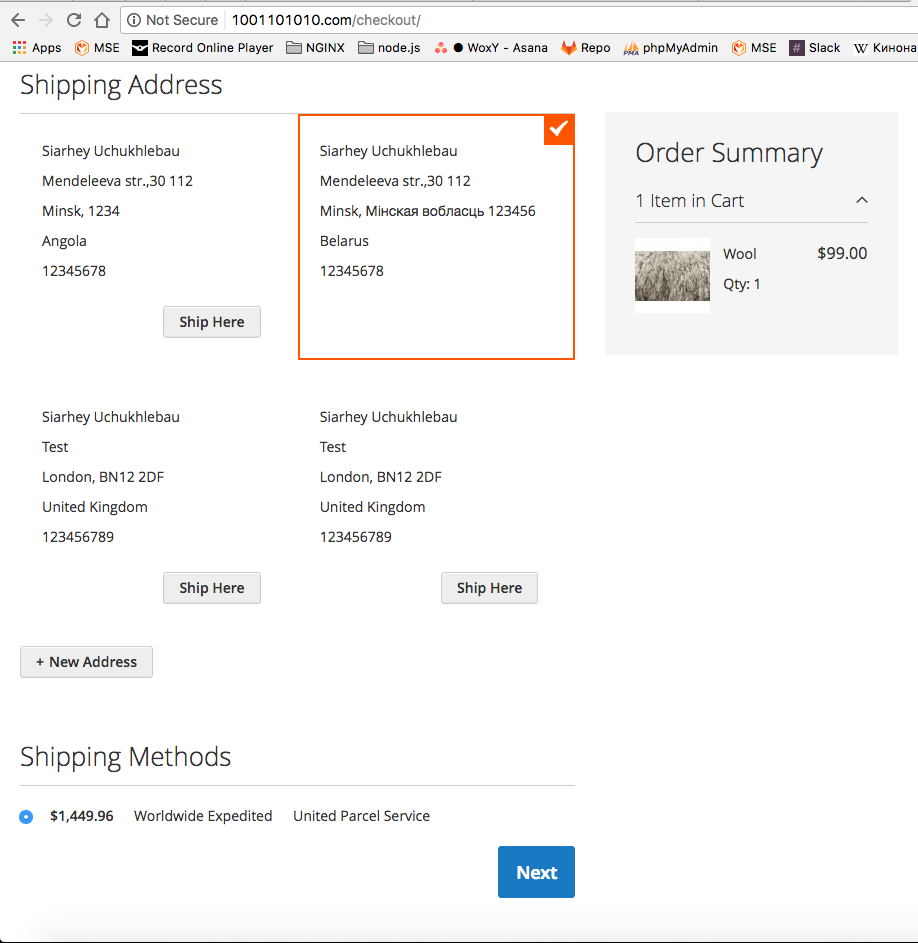The height and width of the screenshot is (943, 918).
Task: Reload the page with refresh icon
Action: tap(73, 20)
